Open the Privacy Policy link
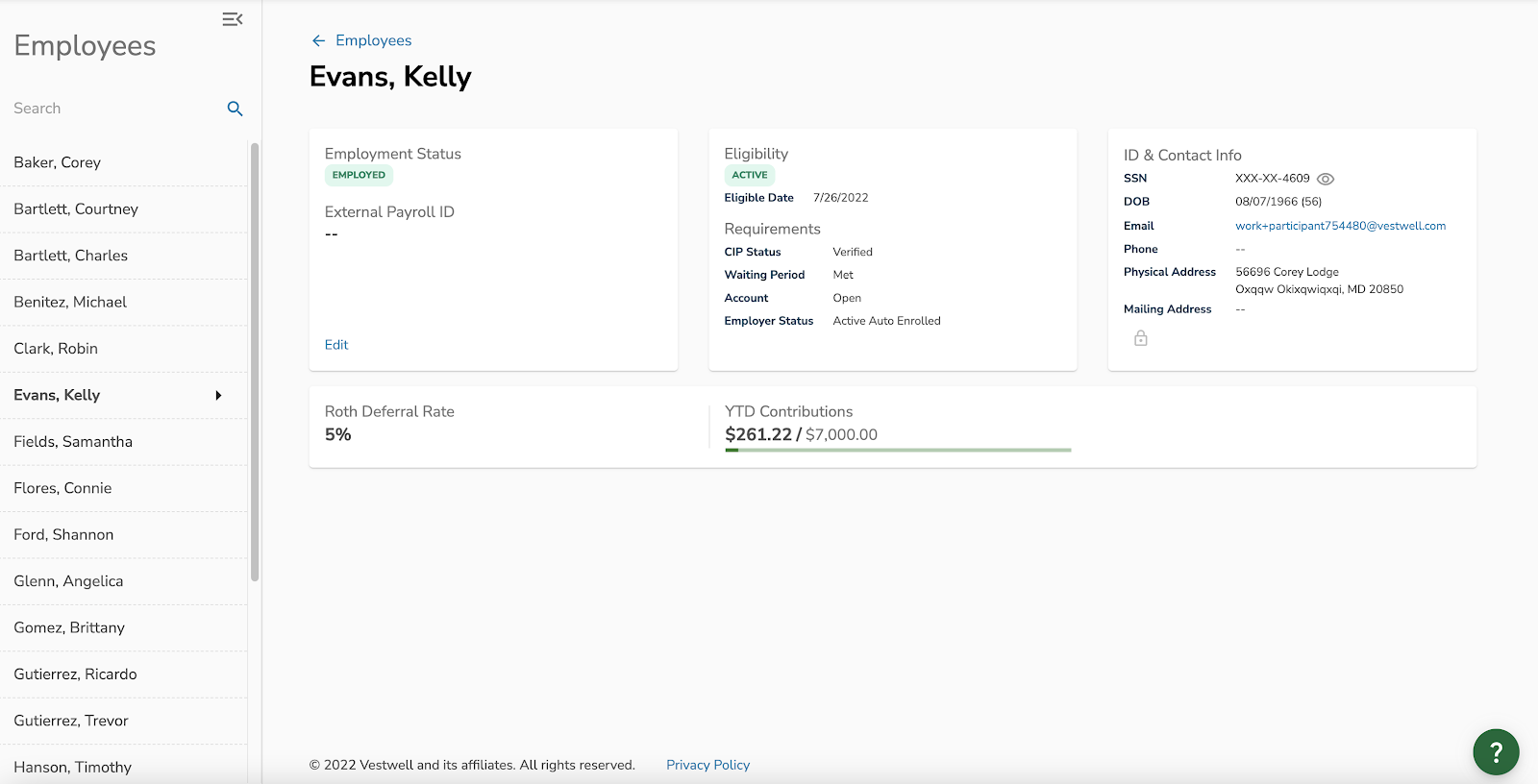This screenshot has height=784, width=1538. click(707, 765)
